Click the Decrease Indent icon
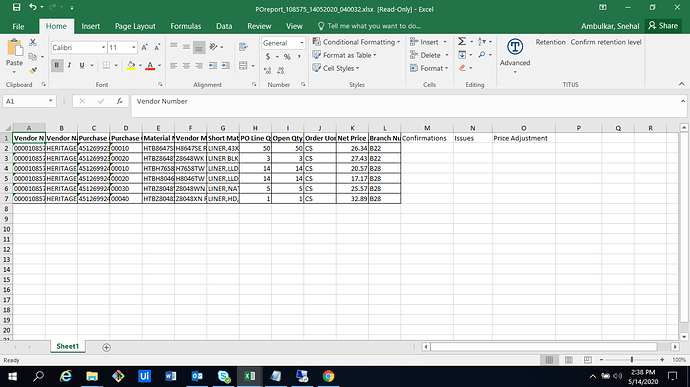The height and width of the screenshot is (387, 690). [x=213, y=66]
